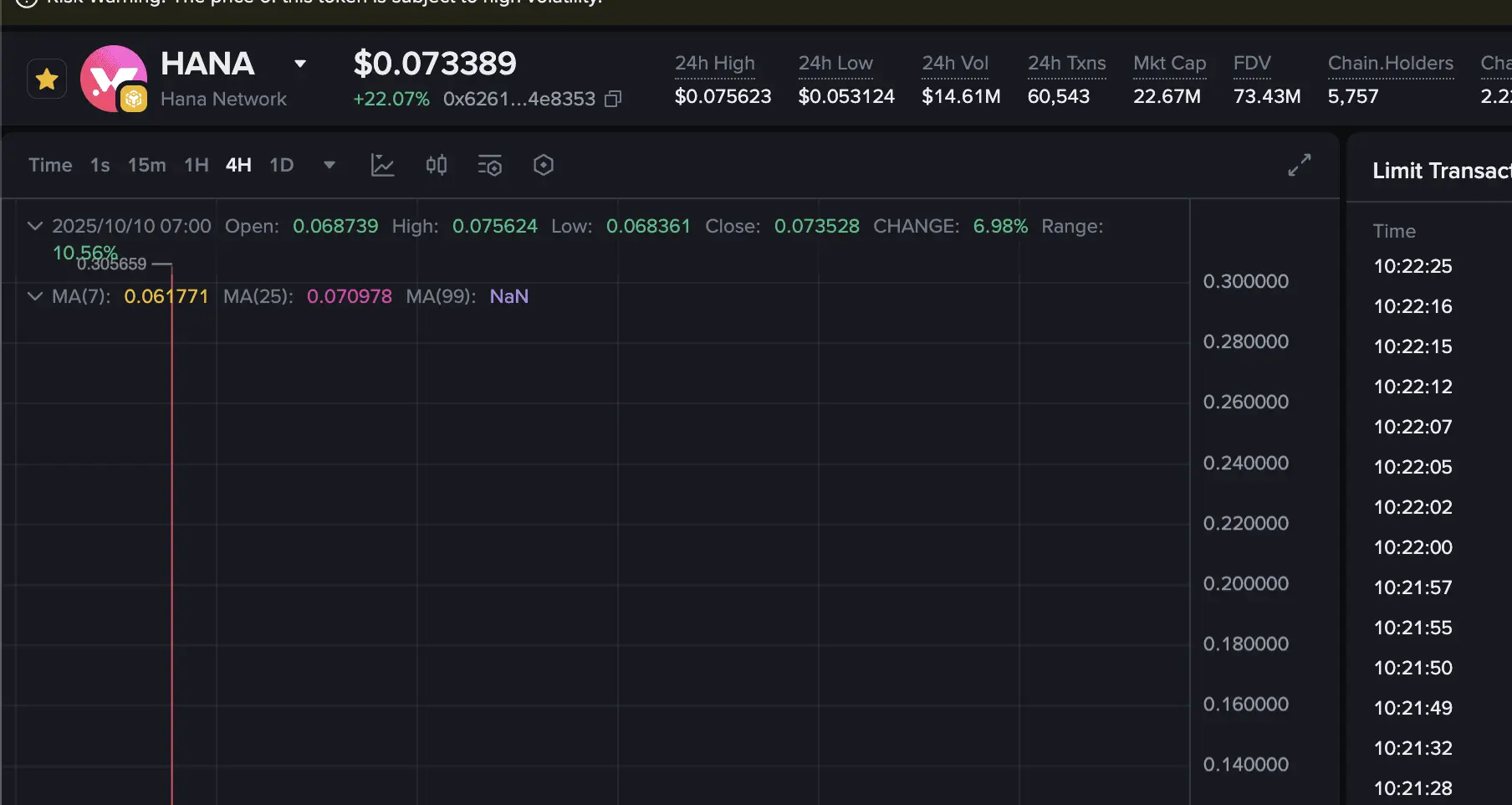The image size is (1512, 805).
Task: Click the Mkt Cap label
Action: click(1170, 64)
